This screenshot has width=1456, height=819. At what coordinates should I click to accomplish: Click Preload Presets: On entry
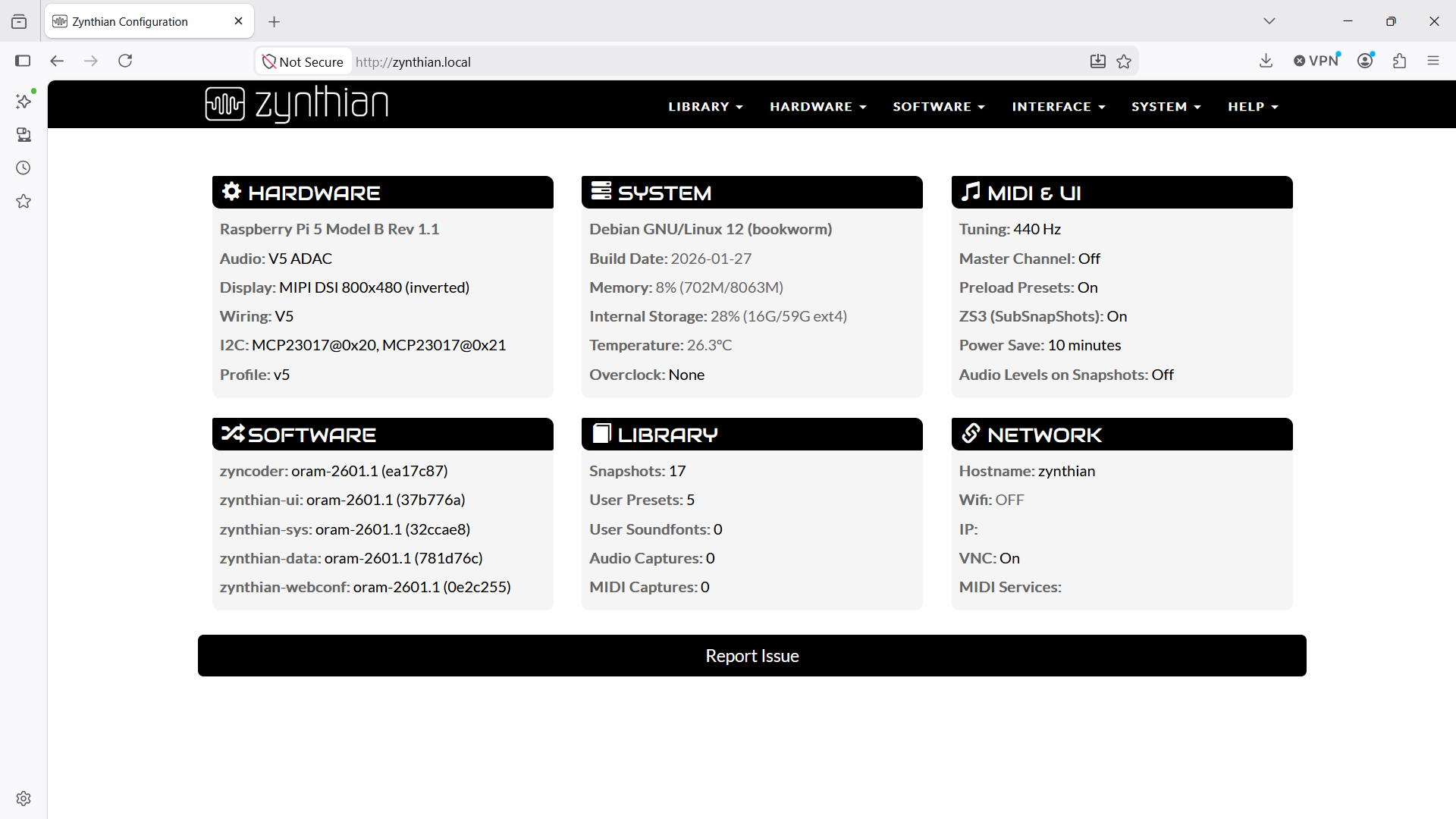[1028, 287]
